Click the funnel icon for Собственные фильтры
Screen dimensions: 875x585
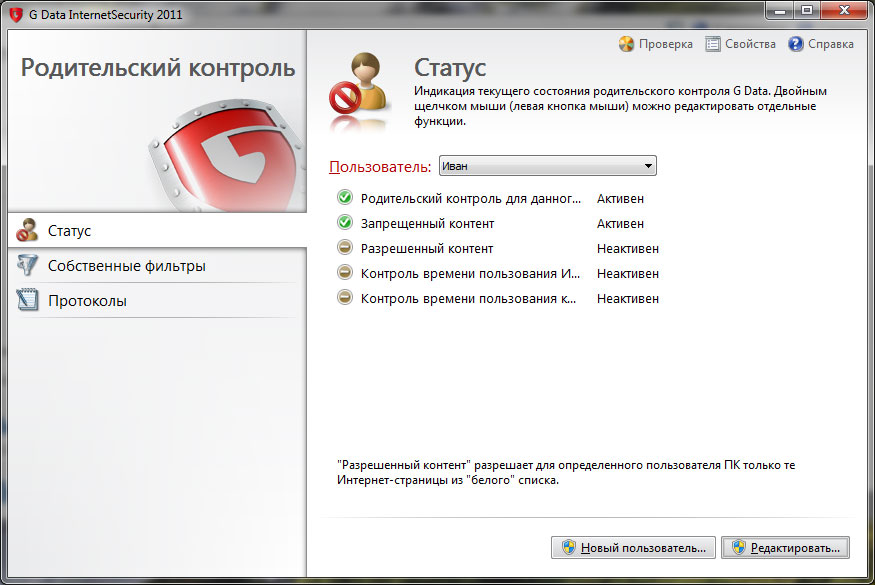click(x=27, y=265)
